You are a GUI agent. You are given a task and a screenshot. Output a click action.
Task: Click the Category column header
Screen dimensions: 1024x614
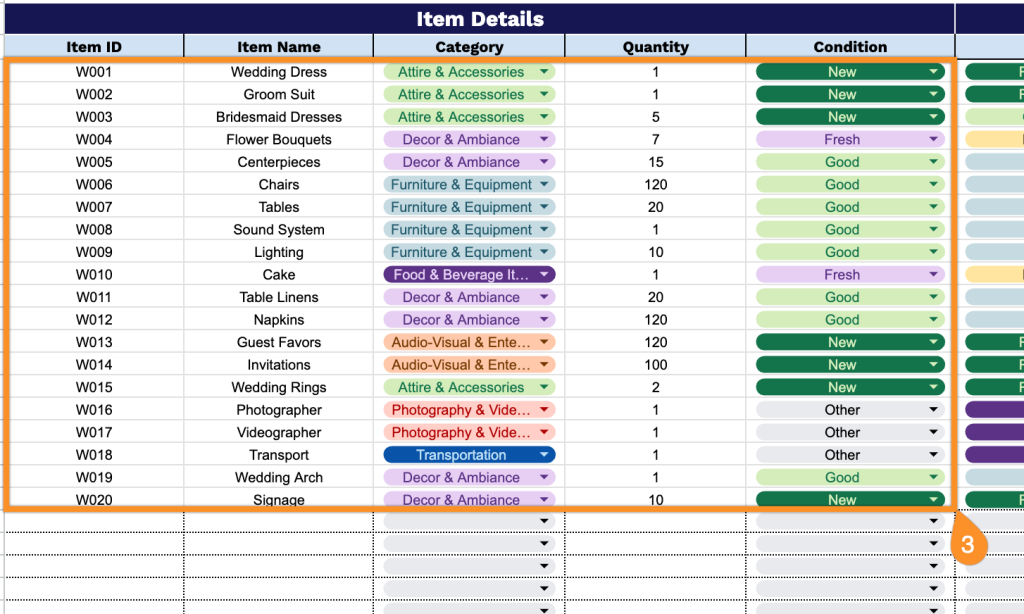469,47
